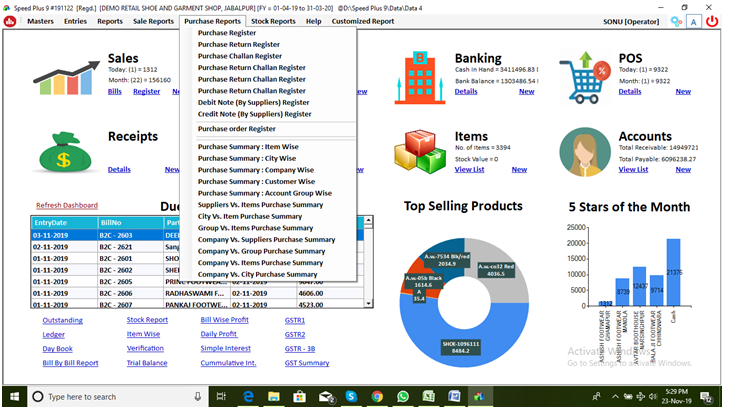Open Skype from the taskbar
Image resolution: width=741 pixels, height=408 pixels.
tap(351, 396)
